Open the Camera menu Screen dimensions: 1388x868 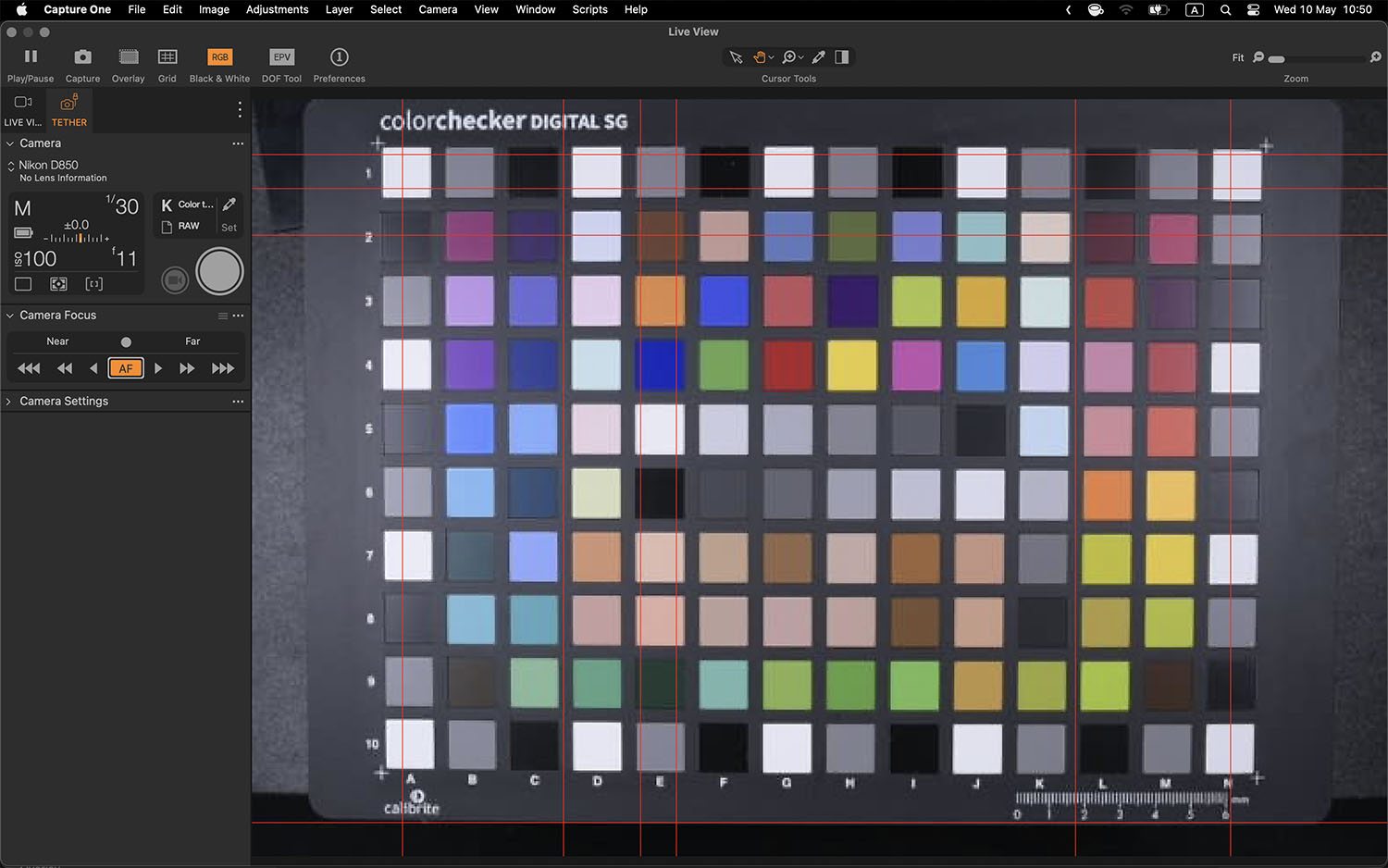pyautogui.click(x=438, y=9)
